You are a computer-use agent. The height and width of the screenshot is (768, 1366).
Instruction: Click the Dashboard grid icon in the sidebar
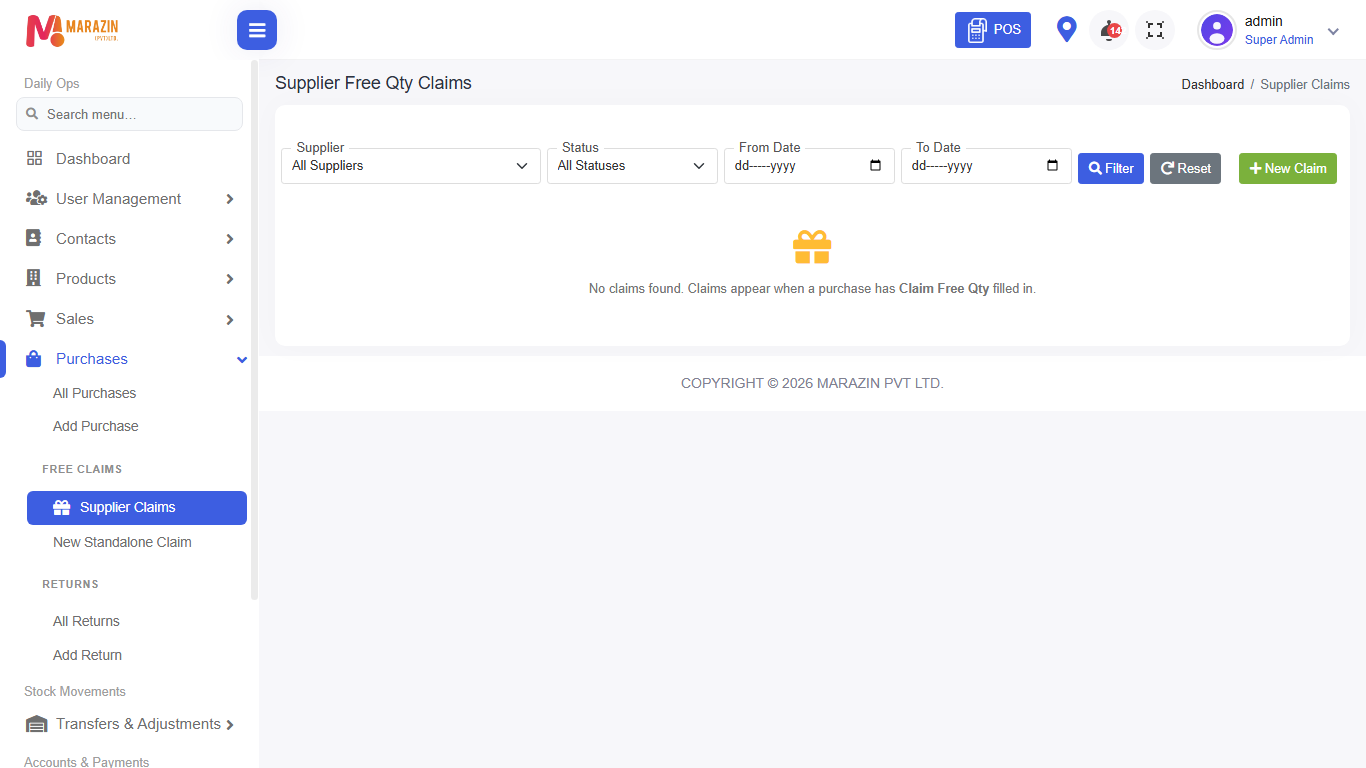(x=34, y=158)
